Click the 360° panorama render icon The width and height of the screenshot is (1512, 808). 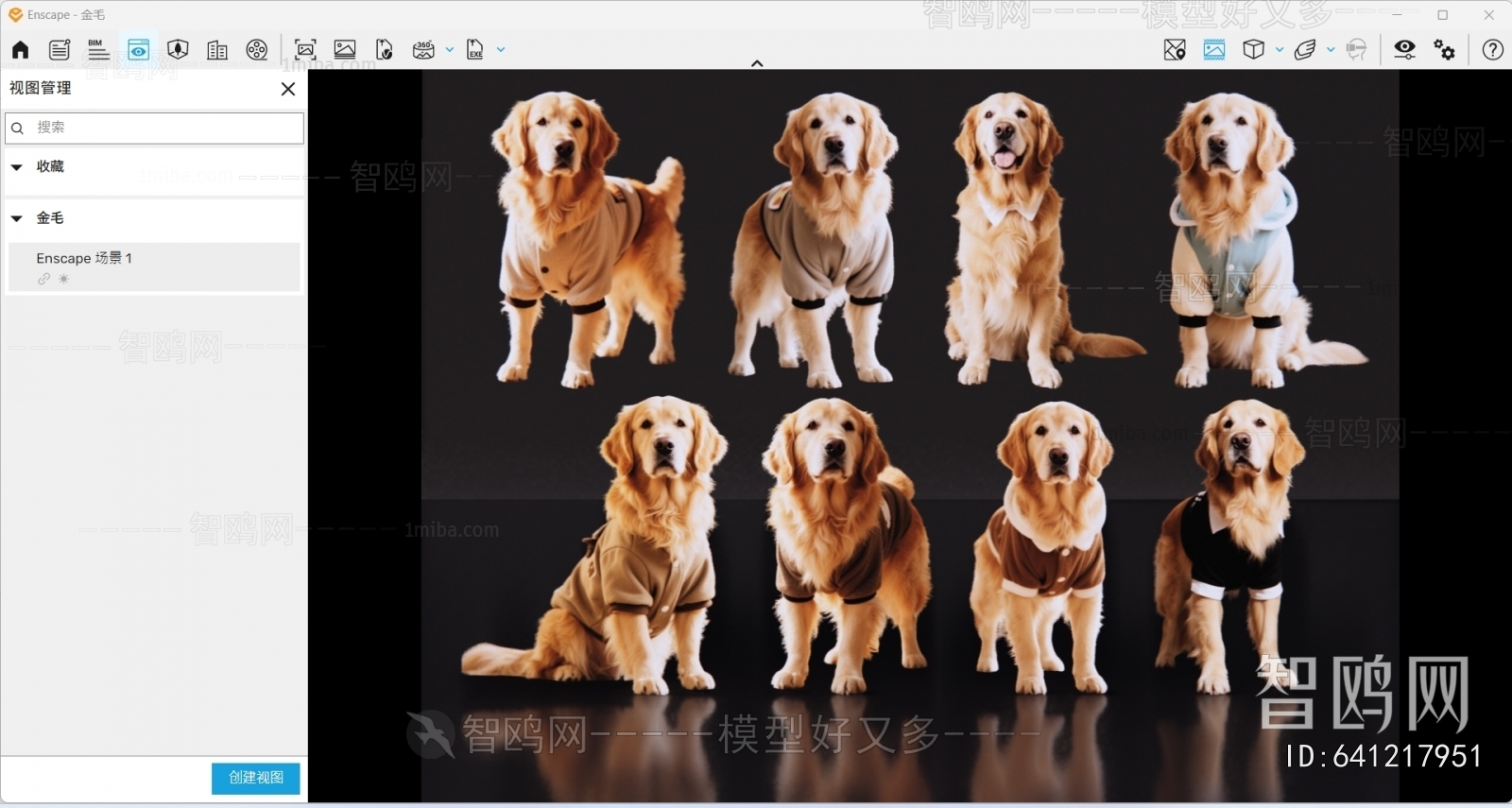pos(423,50)
